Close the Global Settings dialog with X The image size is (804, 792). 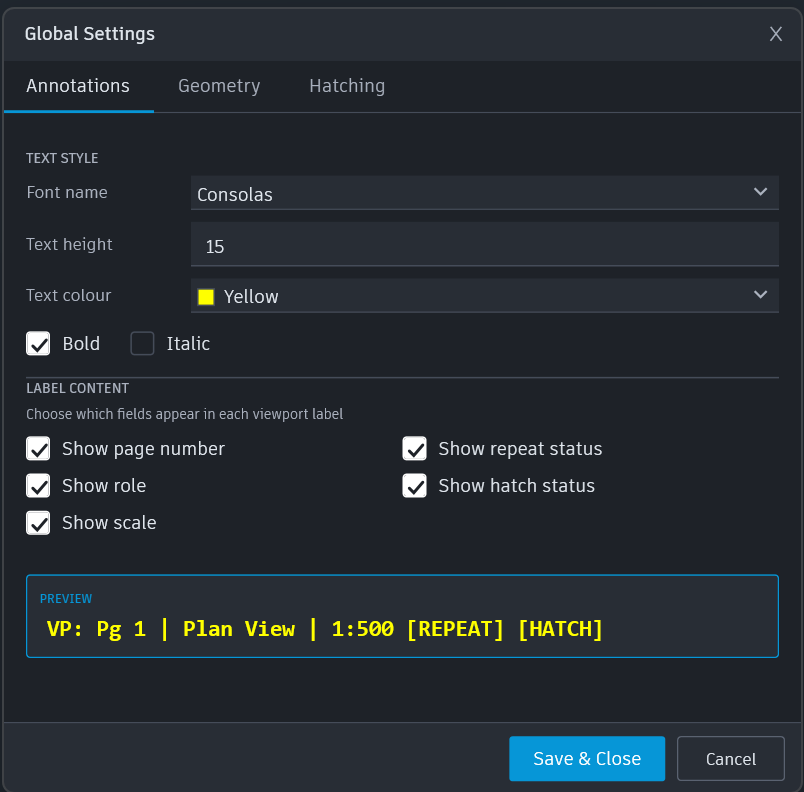point(775,34)
